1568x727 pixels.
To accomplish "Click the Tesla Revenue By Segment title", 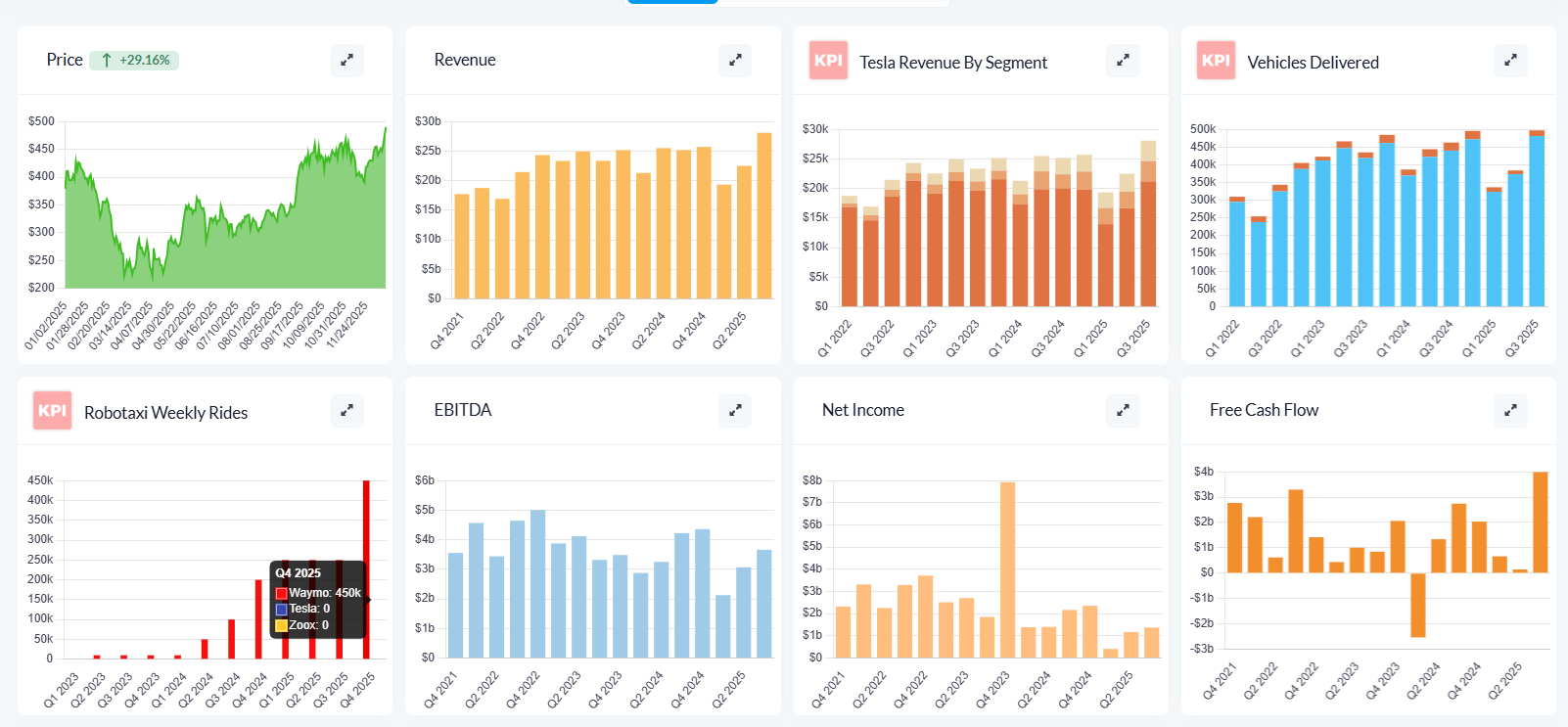I will pos(952,63).
